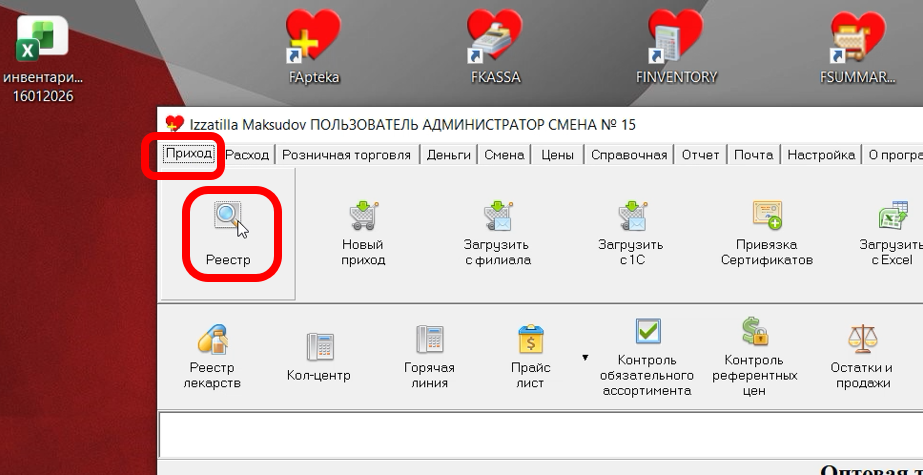The width and height of the screenshot is (923, 475).
Task: Click the Новый приход cart icon
Action: (x=363, y=216)
